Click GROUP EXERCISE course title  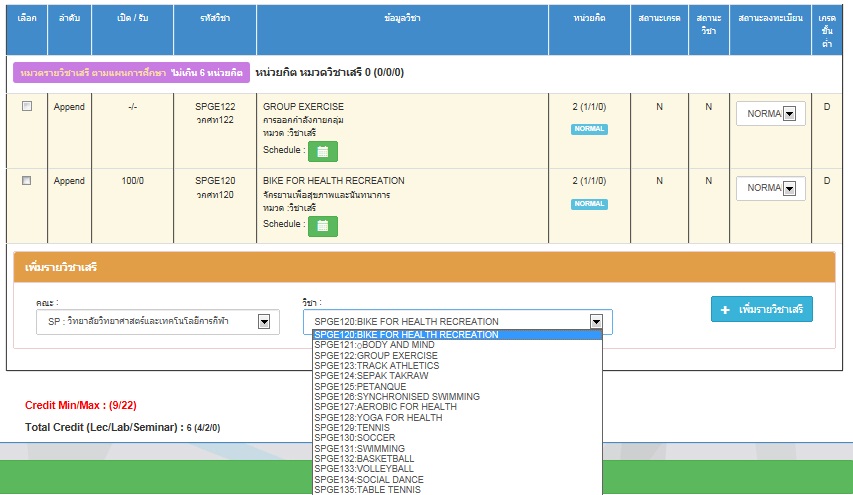[304, 107]
